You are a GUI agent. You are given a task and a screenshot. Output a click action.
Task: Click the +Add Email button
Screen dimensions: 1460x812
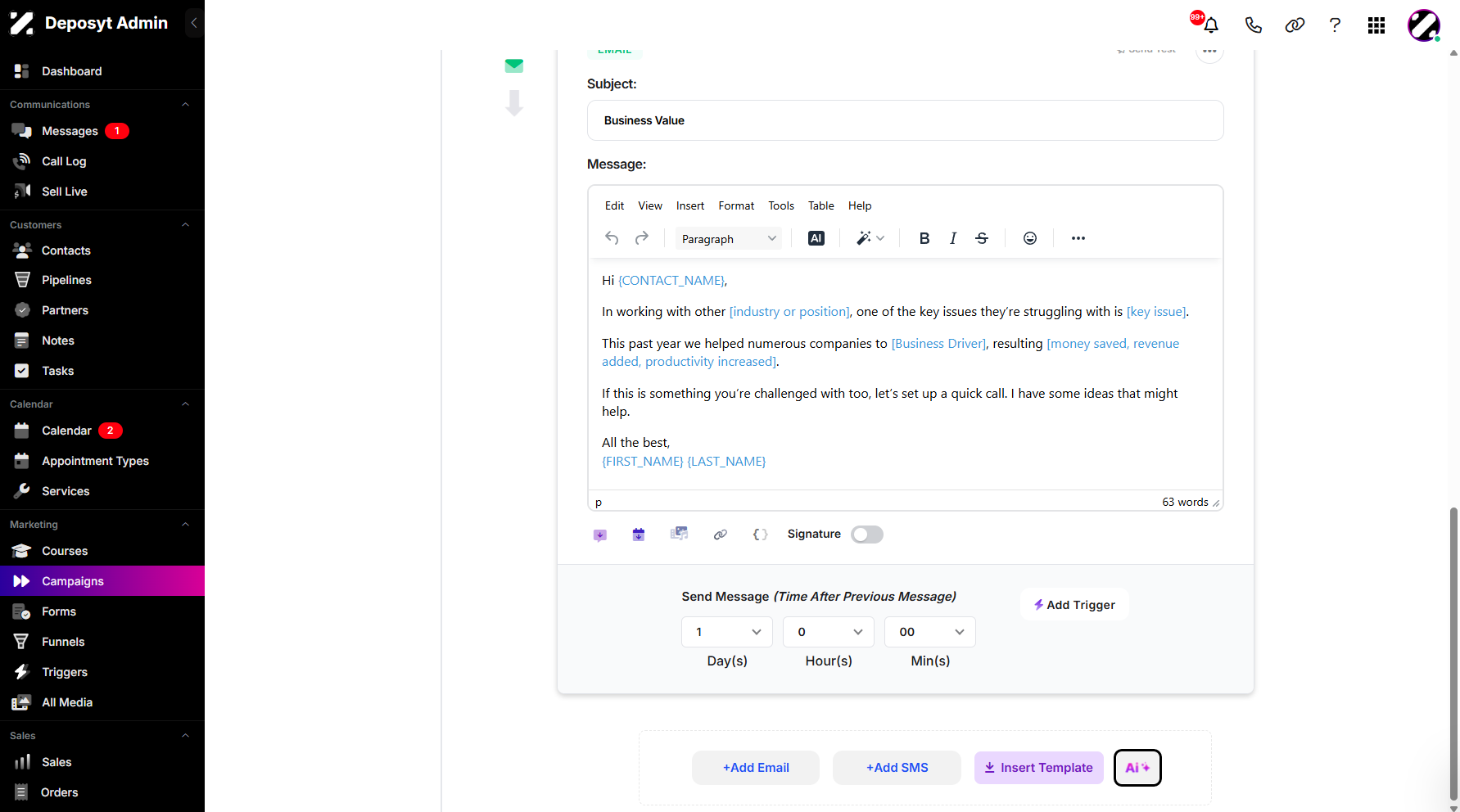point(756,768)
